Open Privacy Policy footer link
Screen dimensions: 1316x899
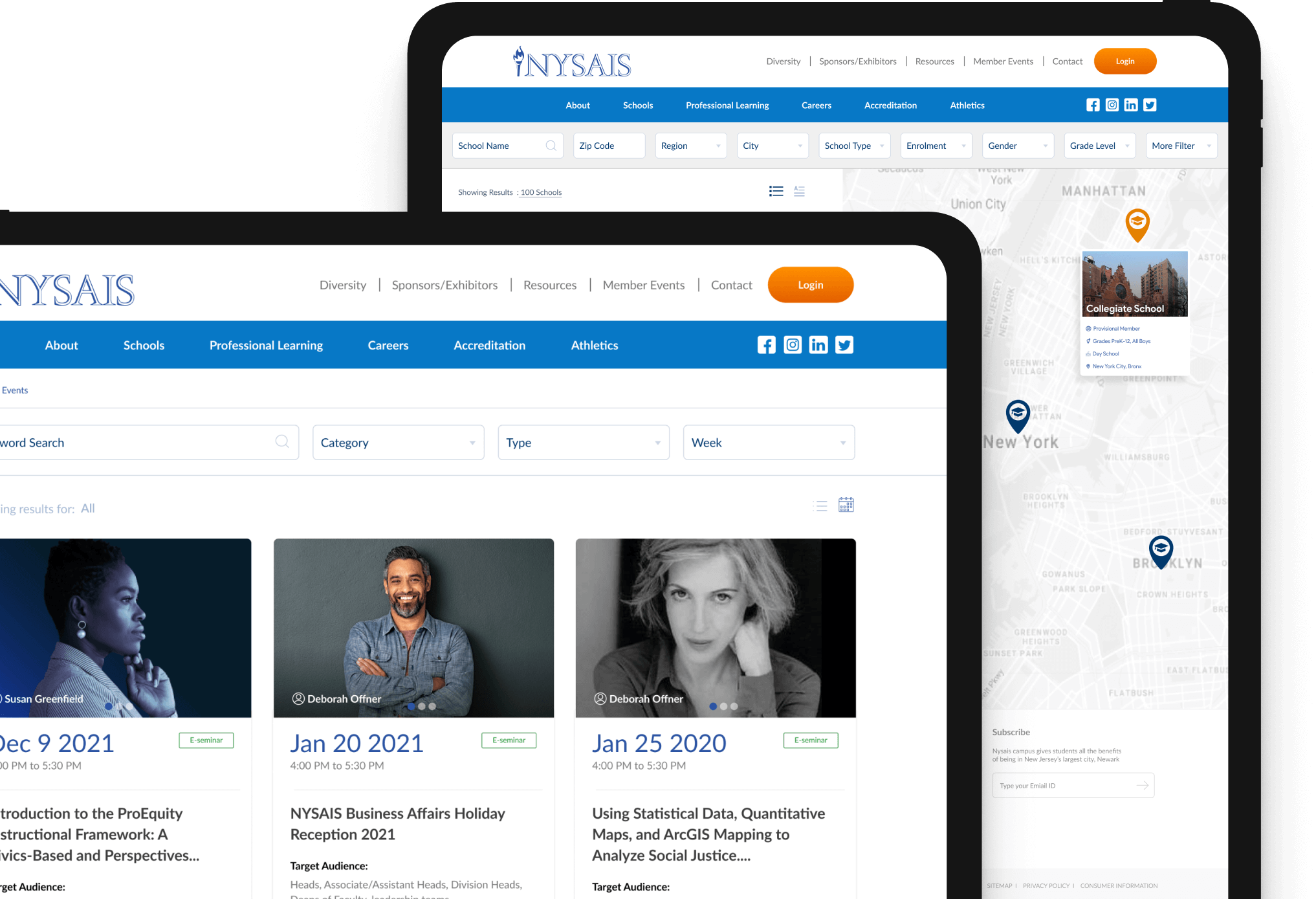click(x=1046, y=885)
